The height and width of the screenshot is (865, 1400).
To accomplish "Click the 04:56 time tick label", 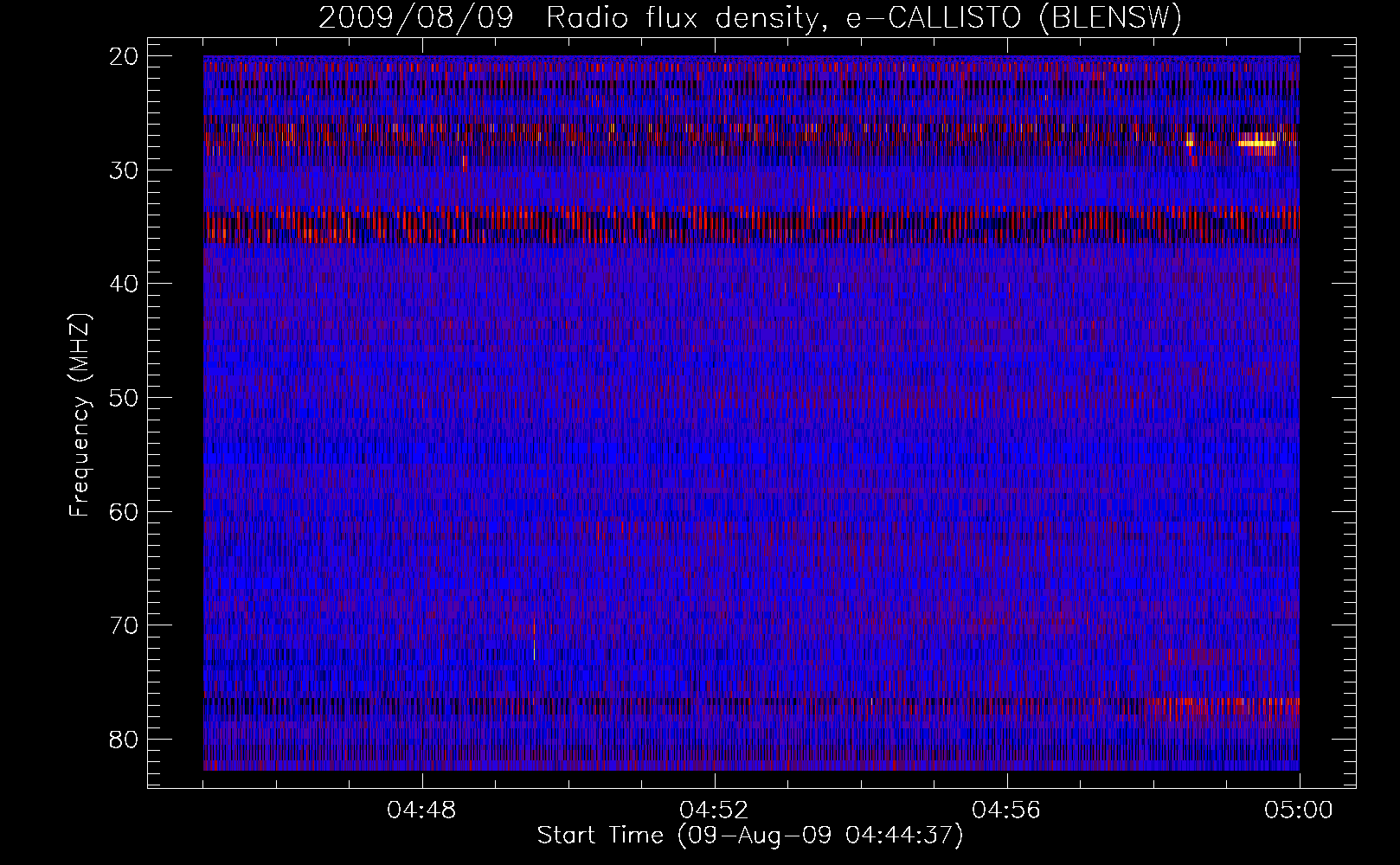I will tap(1006, 811).
